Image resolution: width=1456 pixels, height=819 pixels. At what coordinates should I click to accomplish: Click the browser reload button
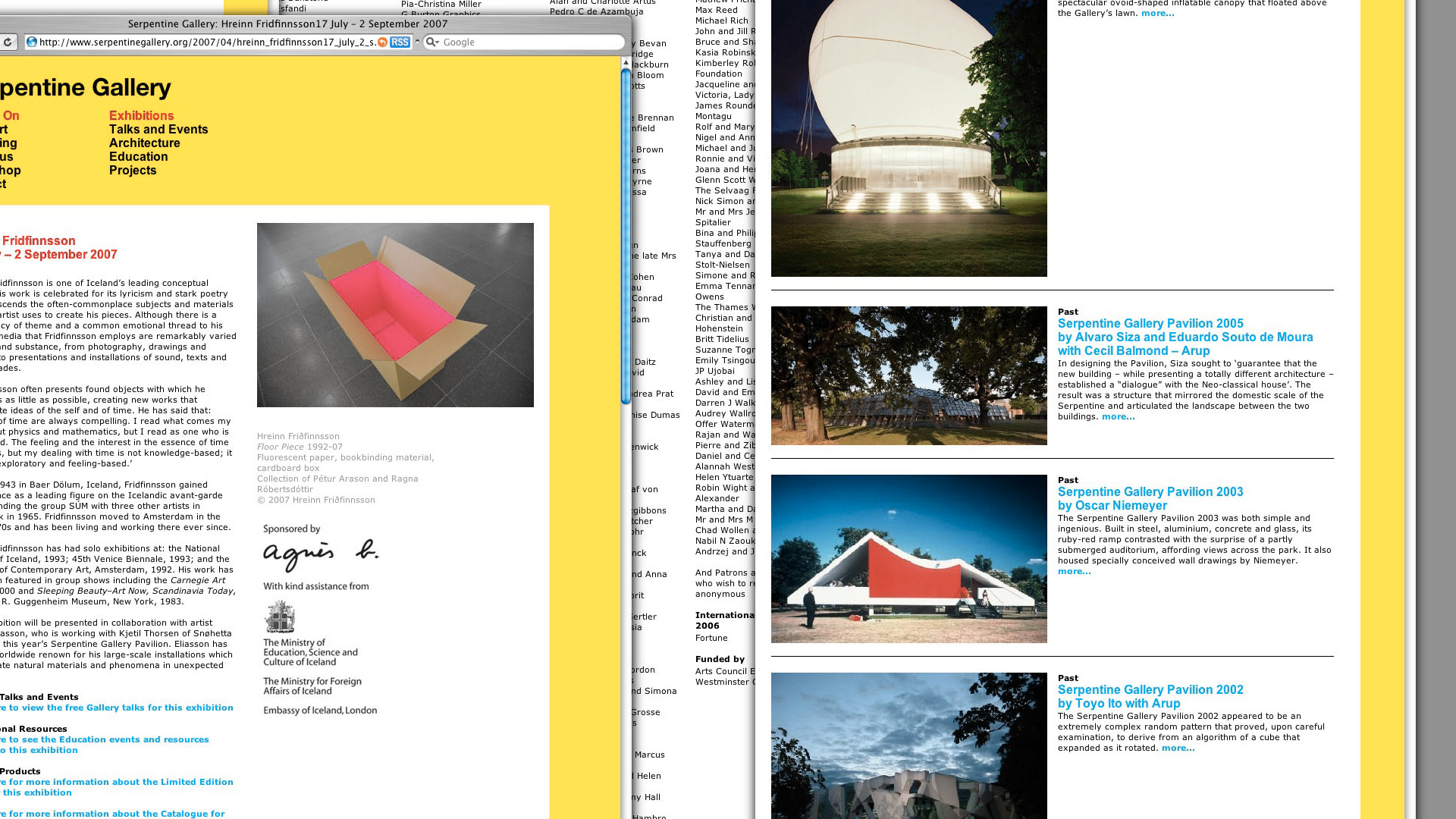click(7, 42)
